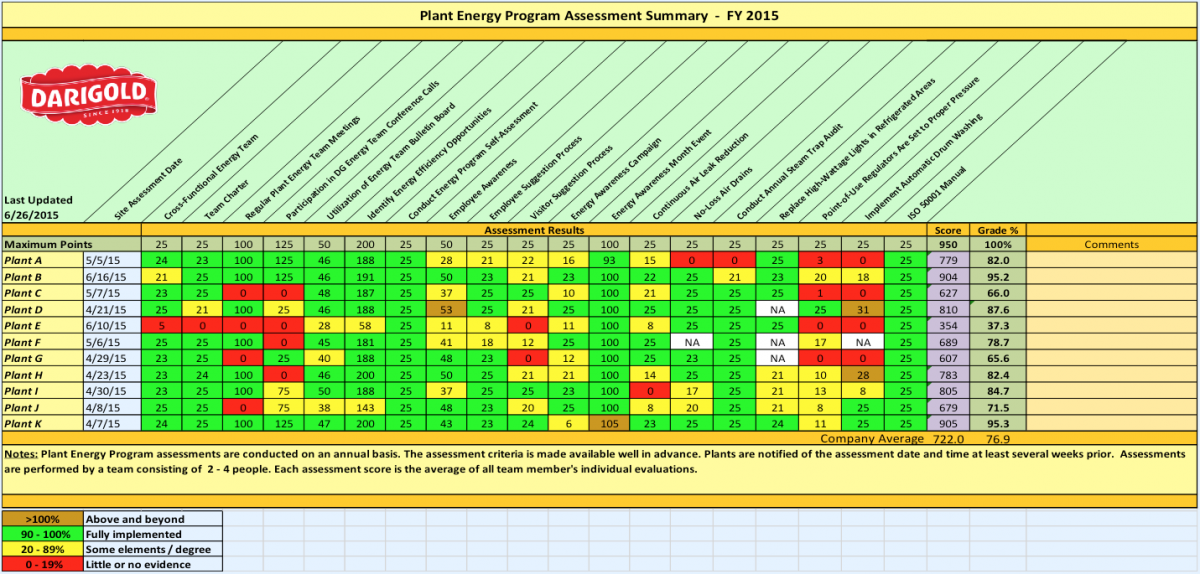Screen dimensions: 1200x574
Task: Select Plant B's score '904'
Action: pyautogui.click(x=945, y=275)
